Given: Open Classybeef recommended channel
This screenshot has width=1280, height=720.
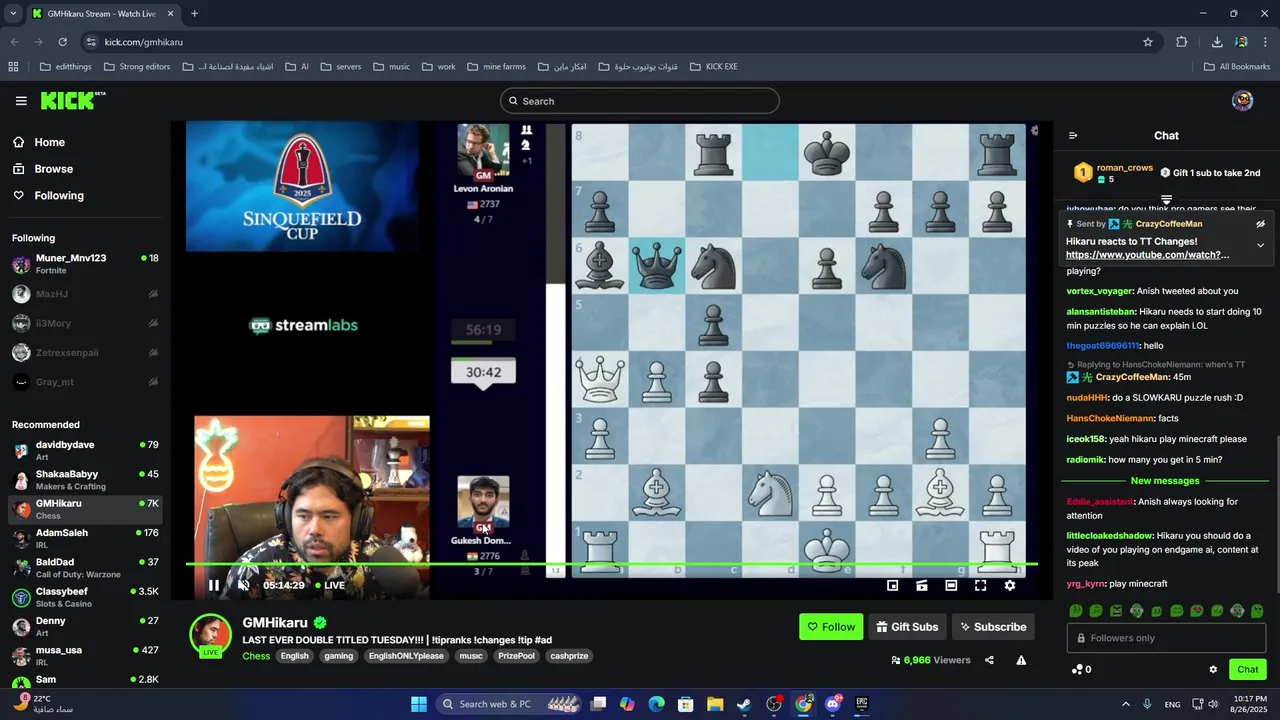Looking at the screenshot, I should point(84,597).
